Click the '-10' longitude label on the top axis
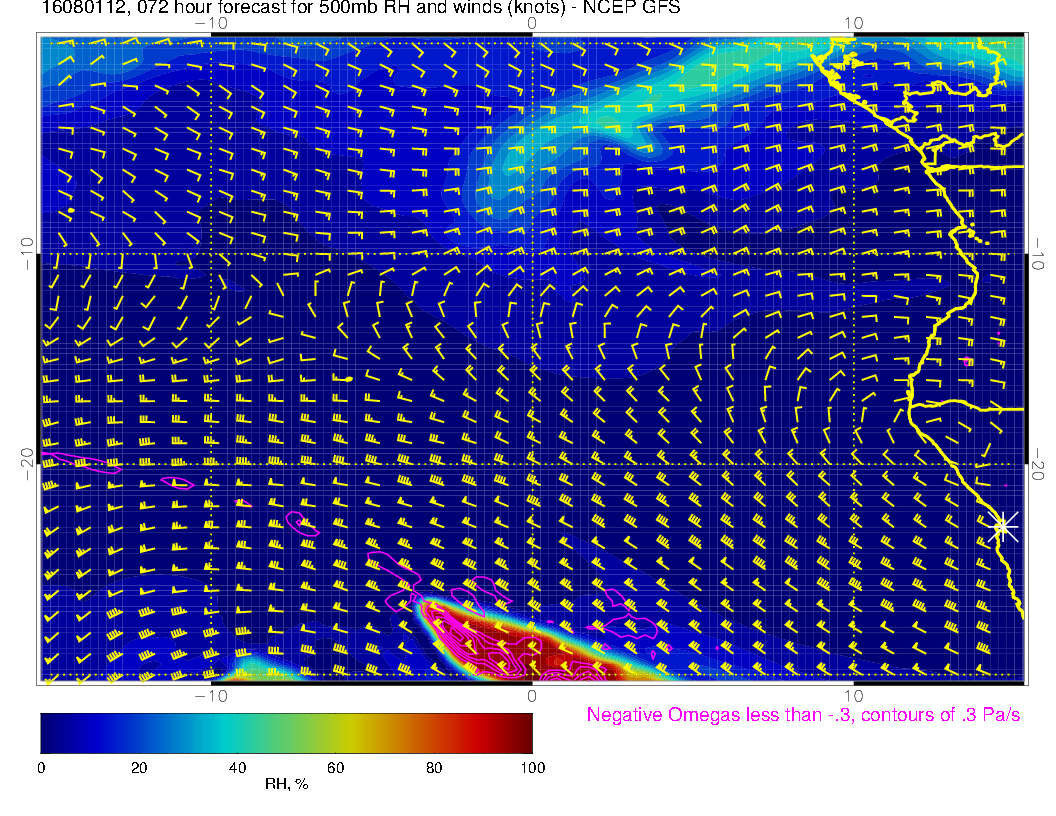The width and height of the screenshot is (1056, 816). tap(211, 22)
